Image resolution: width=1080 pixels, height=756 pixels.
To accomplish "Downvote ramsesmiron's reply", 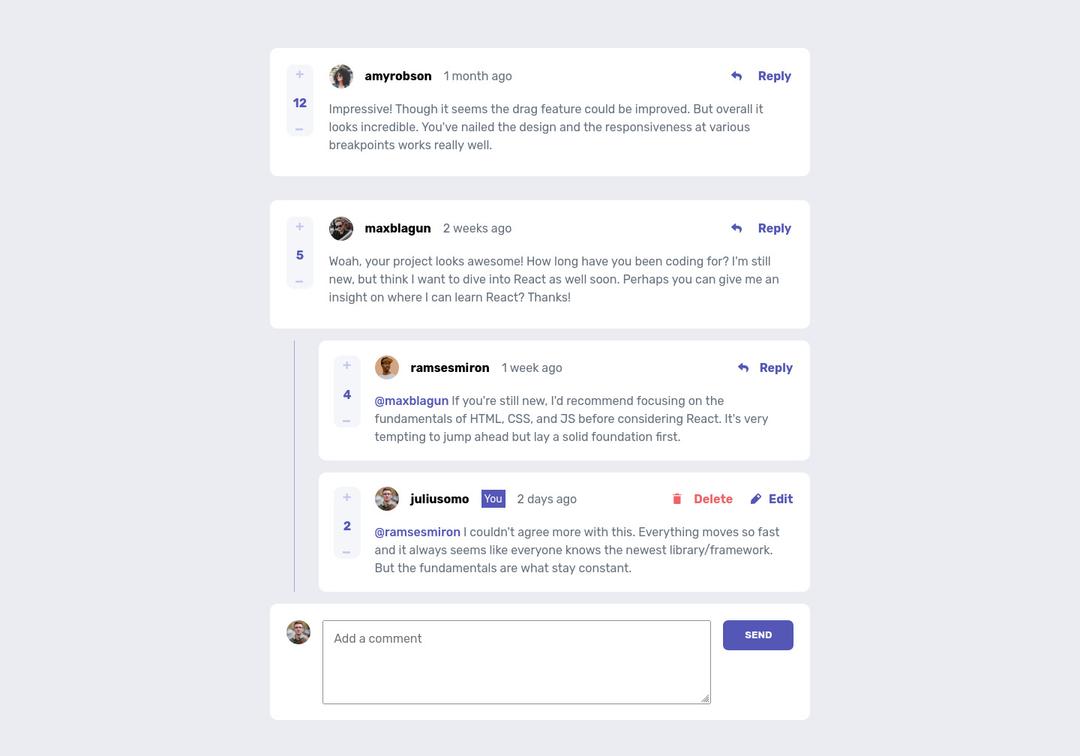I will pos(347,421).
